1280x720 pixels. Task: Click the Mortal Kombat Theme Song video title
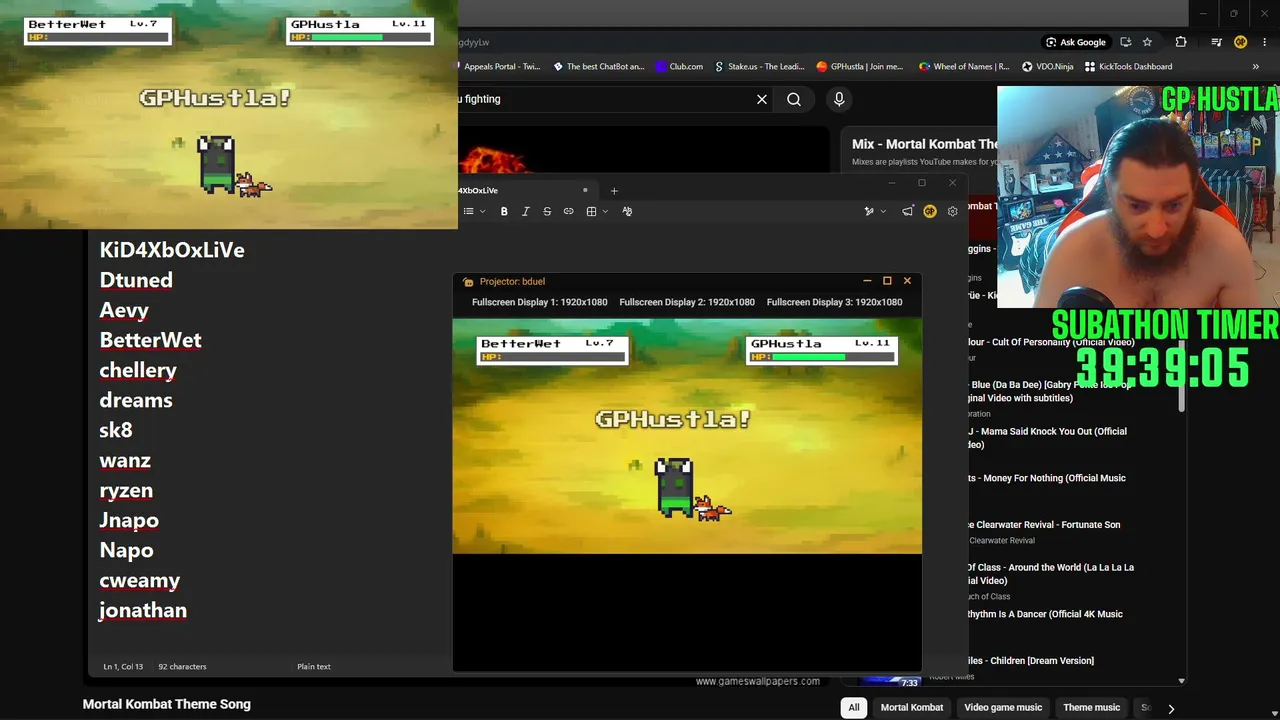(x=167, y=704)
